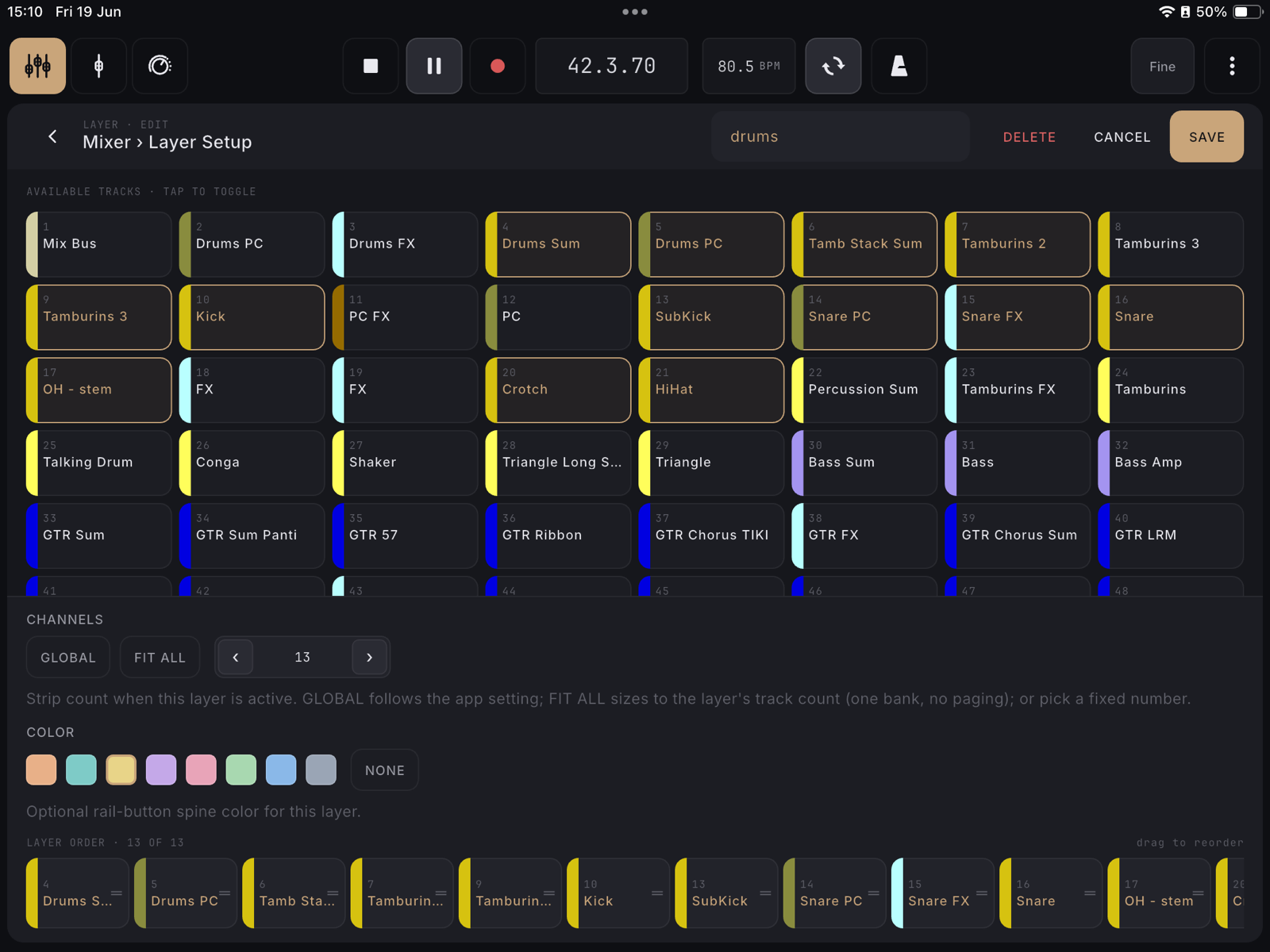Set layer color to NONE

(385, 770)
